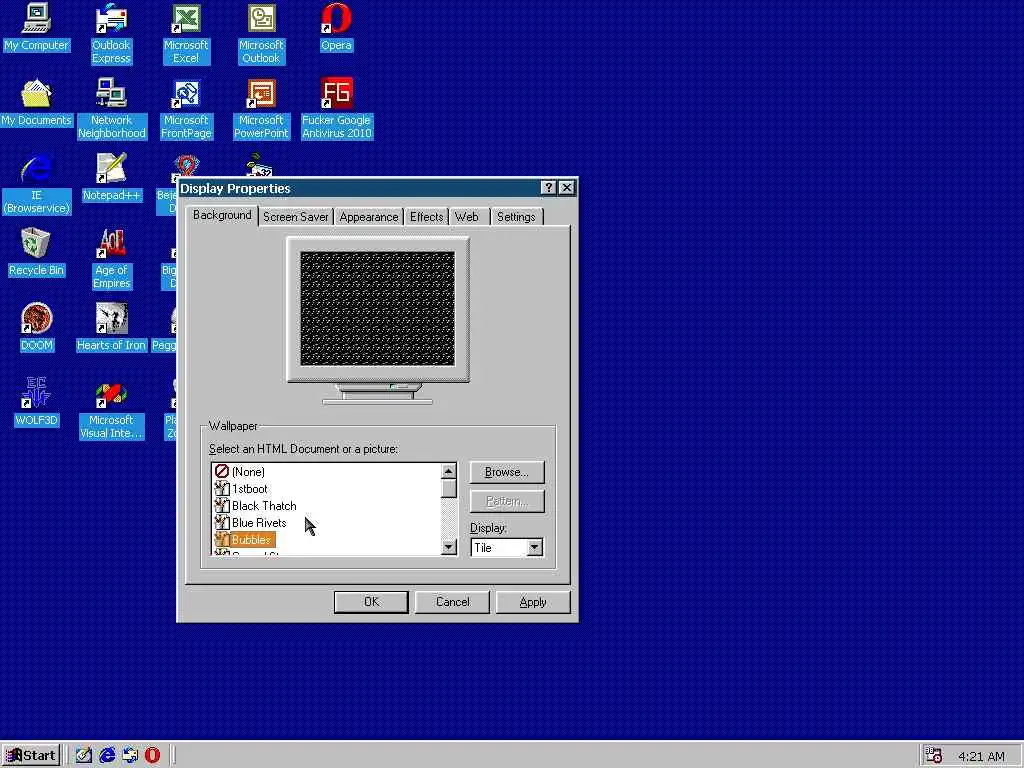Select the Background tab
The image size is (1024, 768).
click(222, 216)
